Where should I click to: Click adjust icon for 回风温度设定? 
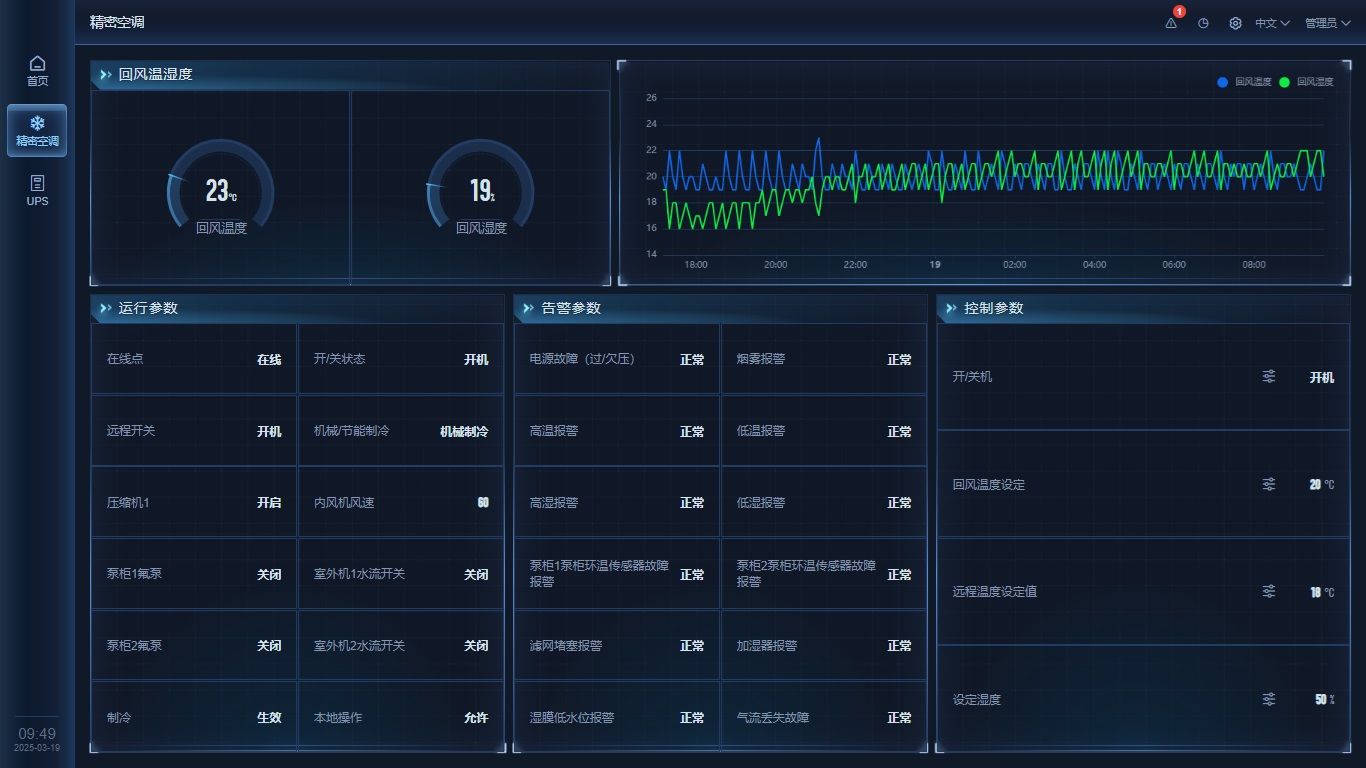[x=1268, y=484]
